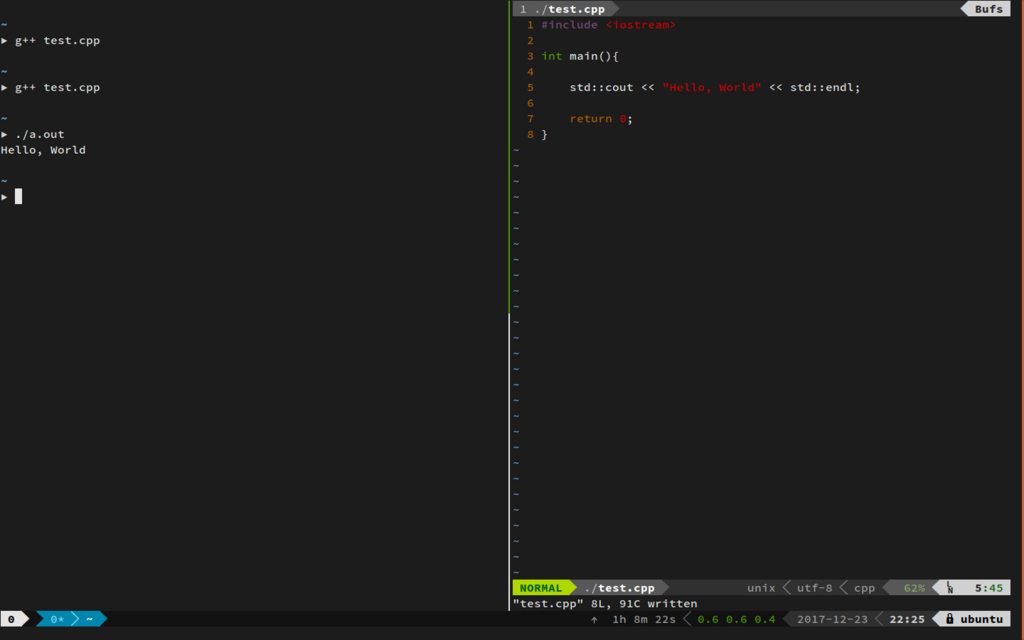
Task: Click the line number icon beside 5:45
Action: click(x=950, y=588)
